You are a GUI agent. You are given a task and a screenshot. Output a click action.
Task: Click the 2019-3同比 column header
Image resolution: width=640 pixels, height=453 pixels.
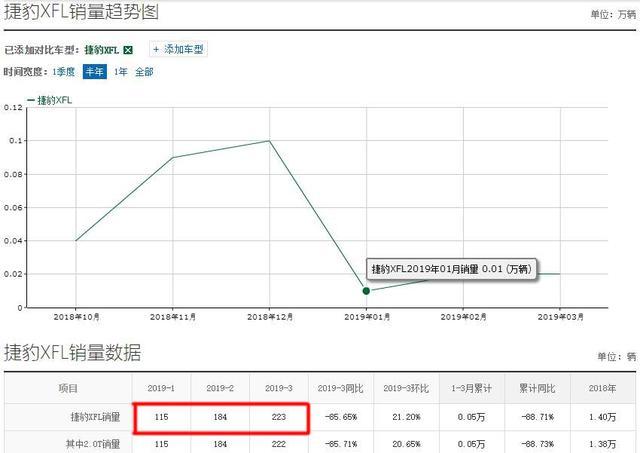(x=341, y=388)
